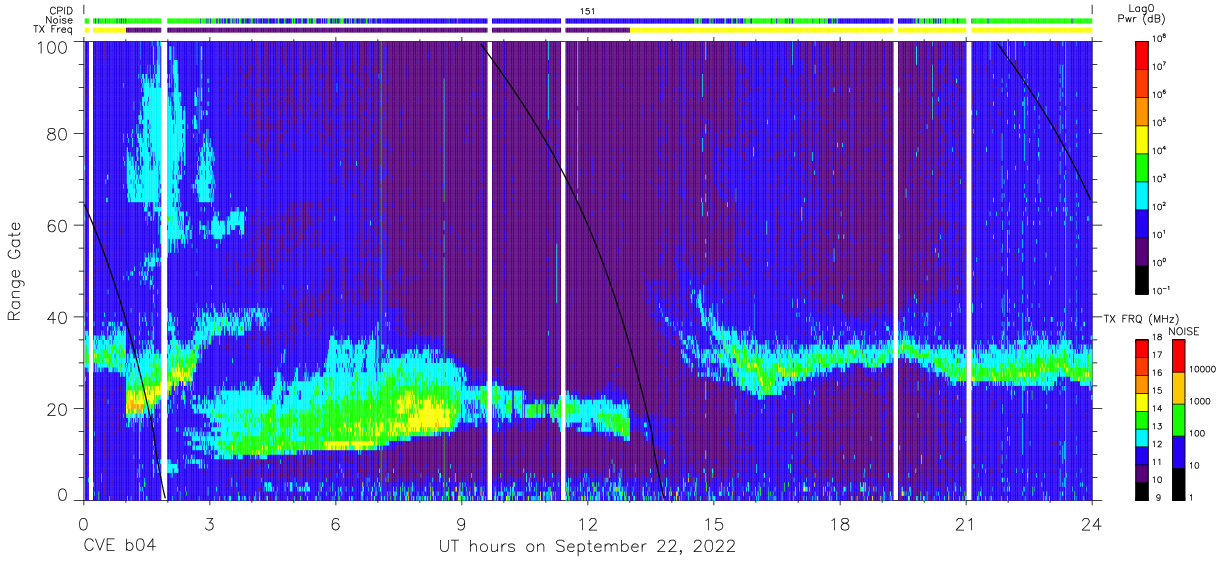
Task: Click x-axis tick label '18'
Action: click(840, 524)
